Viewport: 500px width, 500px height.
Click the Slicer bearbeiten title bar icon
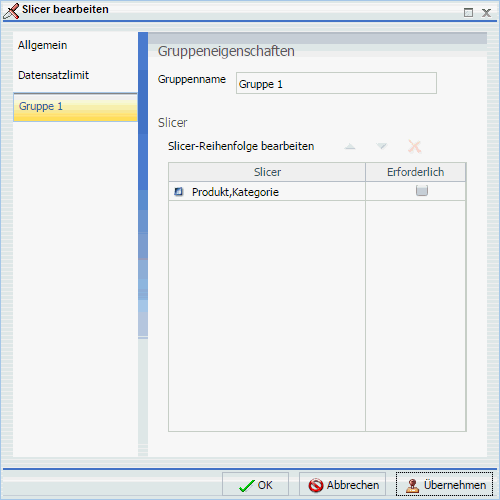11,11
